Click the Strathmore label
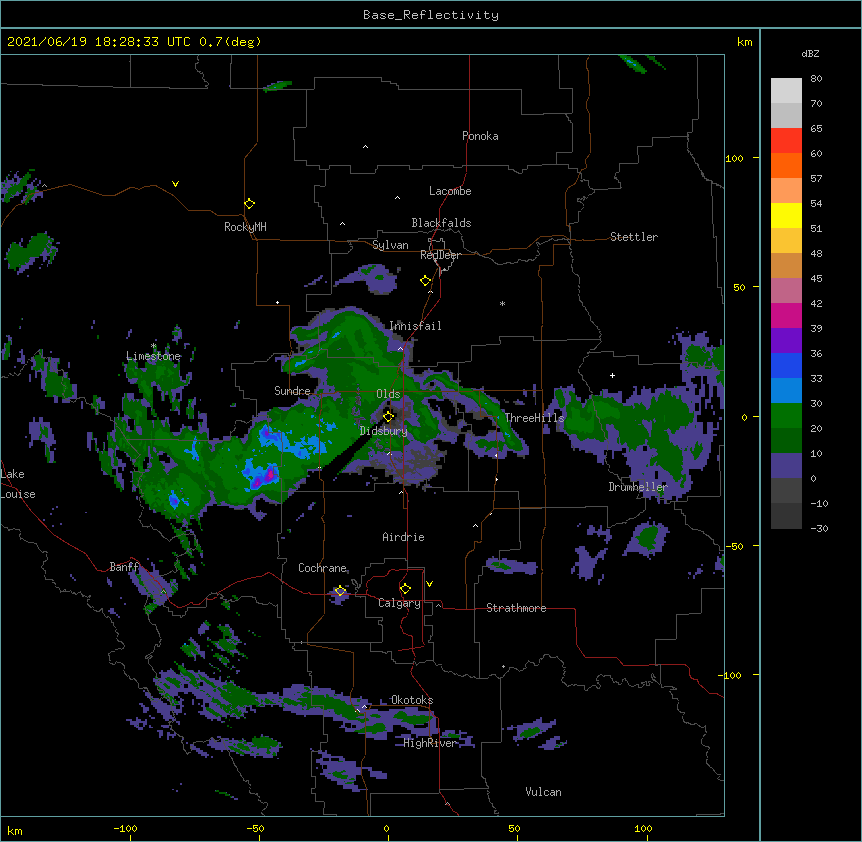The height and width of the screenshot is (842, 862). click(516, 608)
